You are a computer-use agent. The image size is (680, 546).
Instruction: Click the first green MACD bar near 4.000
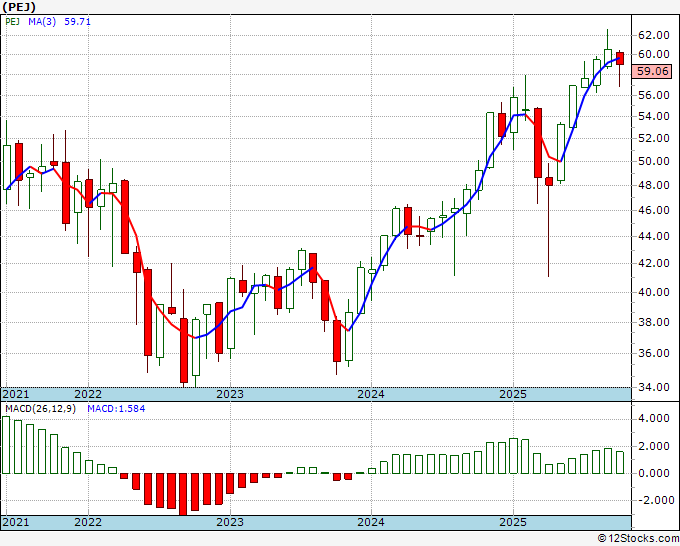coord(6,445)
